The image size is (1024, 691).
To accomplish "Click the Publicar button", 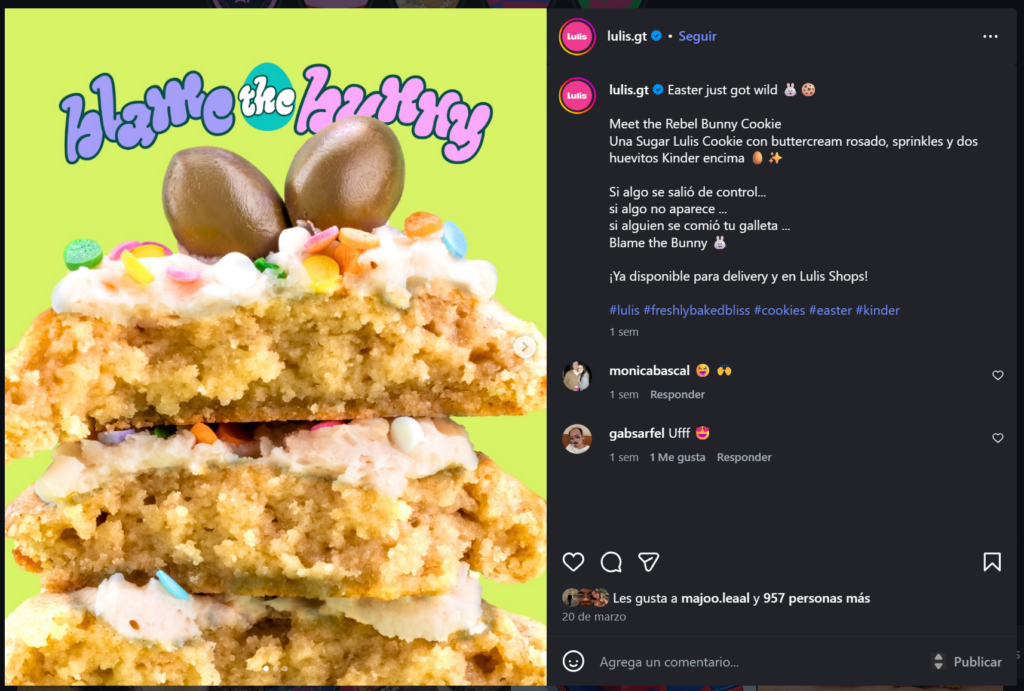I will coord(977,662).
